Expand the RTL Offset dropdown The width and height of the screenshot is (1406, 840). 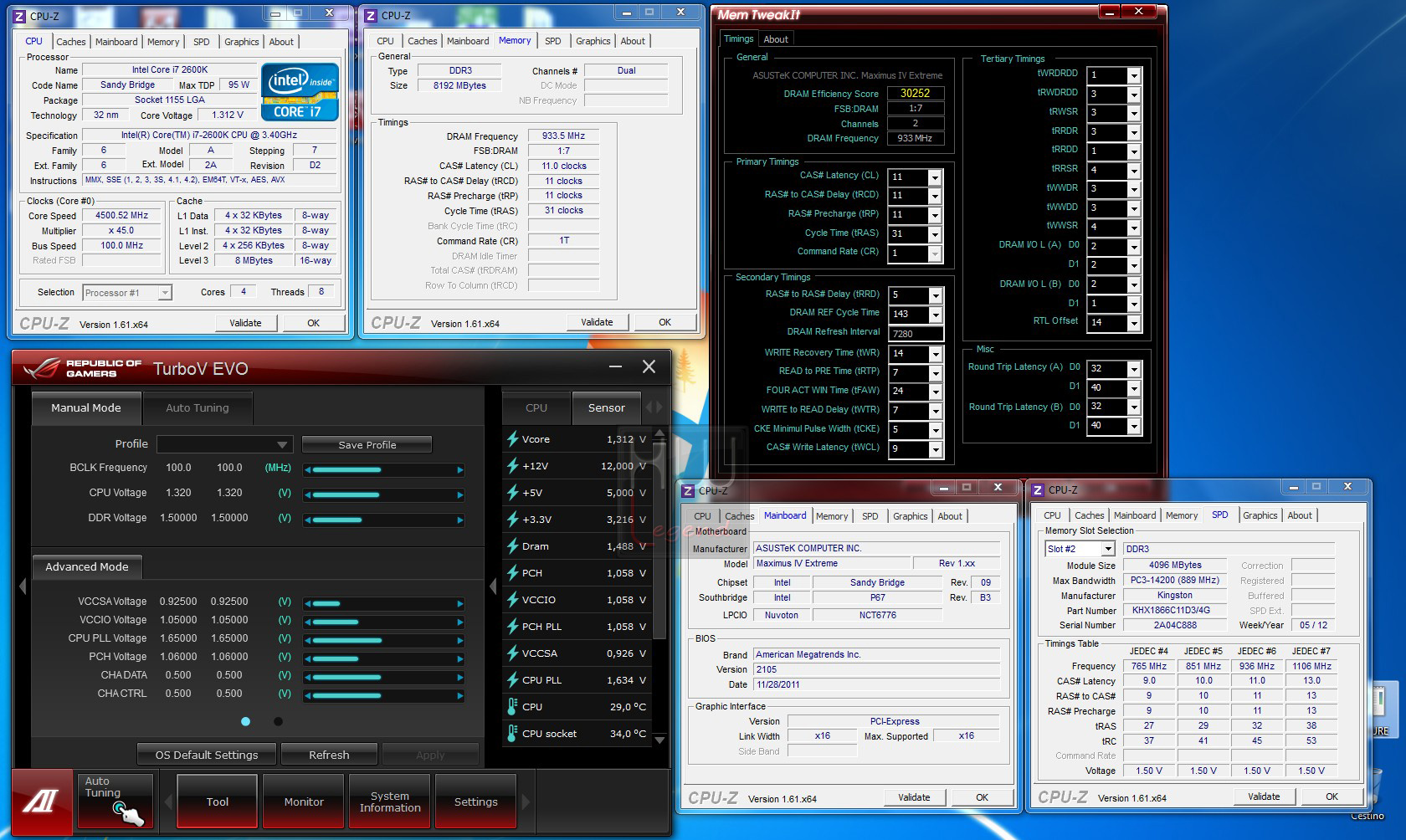coord(1134,323)
